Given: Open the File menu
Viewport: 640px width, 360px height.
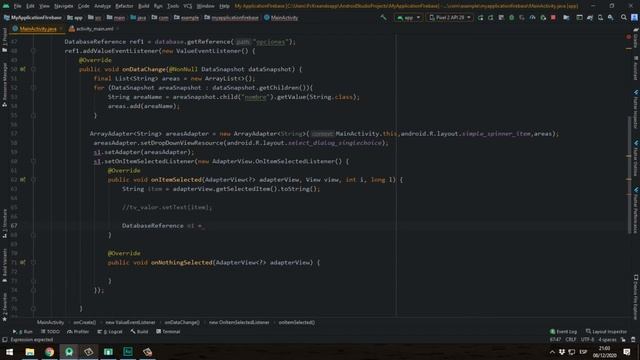Looking at the screenshot, I should (x=18, y=6).
